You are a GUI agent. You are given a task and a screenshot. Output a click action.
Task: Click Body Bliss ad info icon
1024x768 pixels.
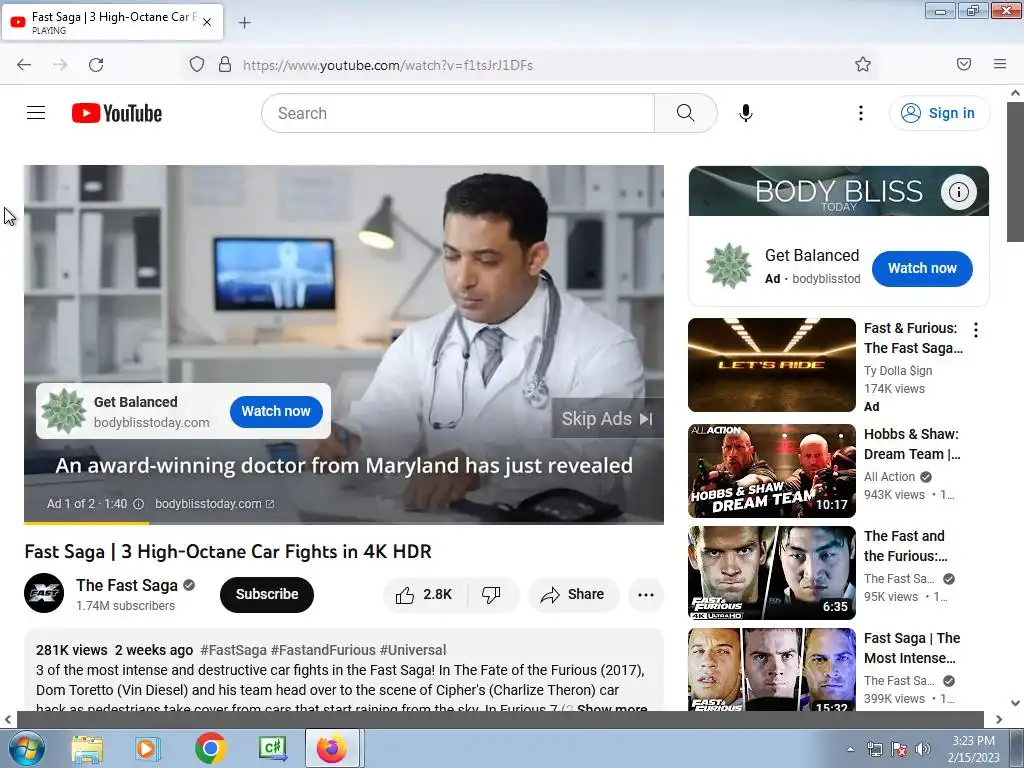click(959, 192)
